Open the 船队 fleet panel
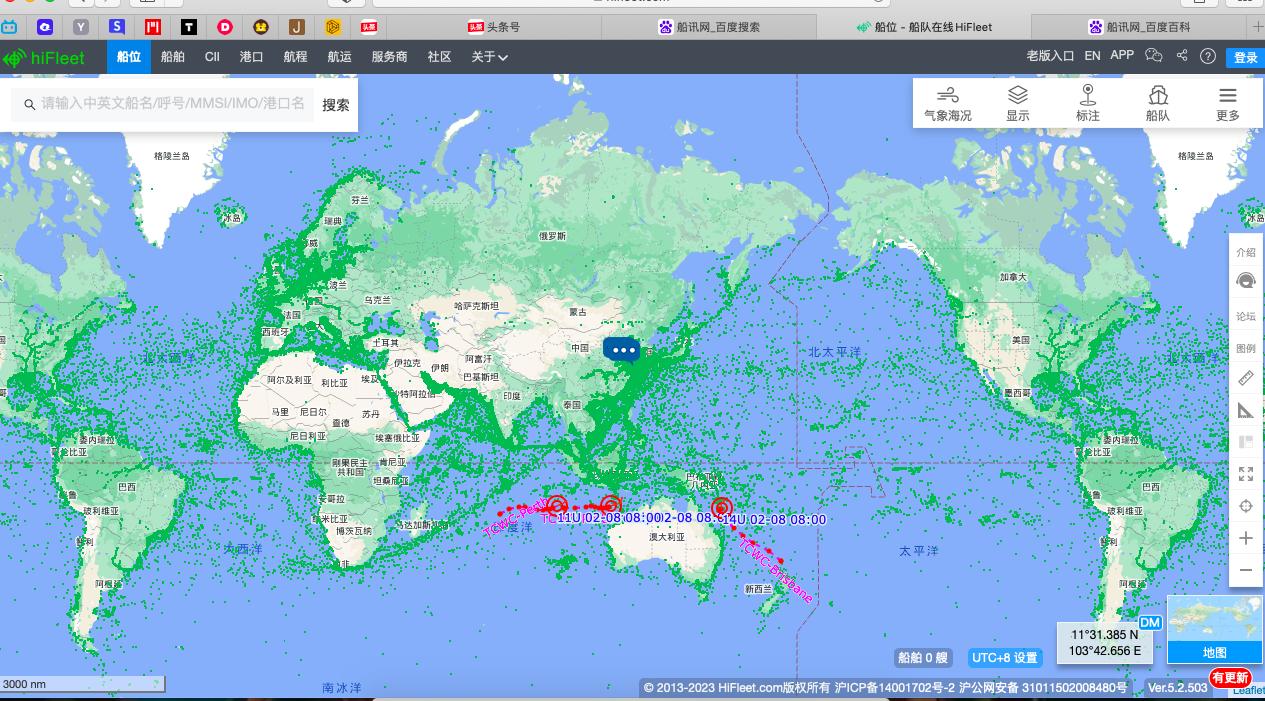 click(1157, 103)
